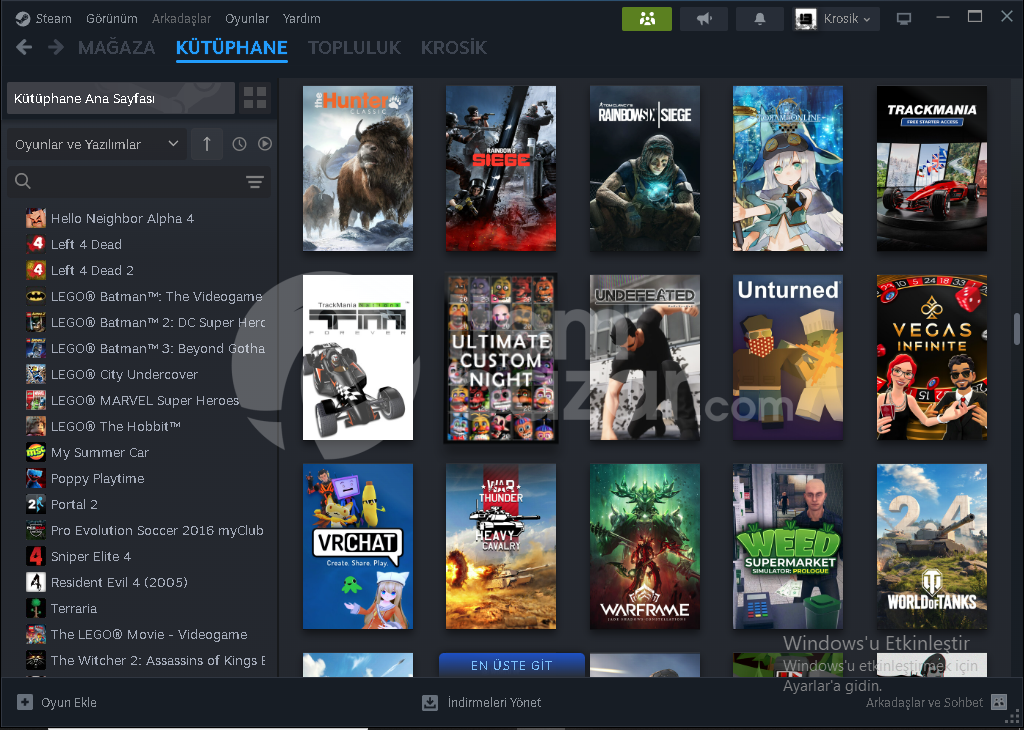This screenshot has height=730, width=1024.
Task: Click İndirmeleri Yönet link
Action: pos(494,703)
